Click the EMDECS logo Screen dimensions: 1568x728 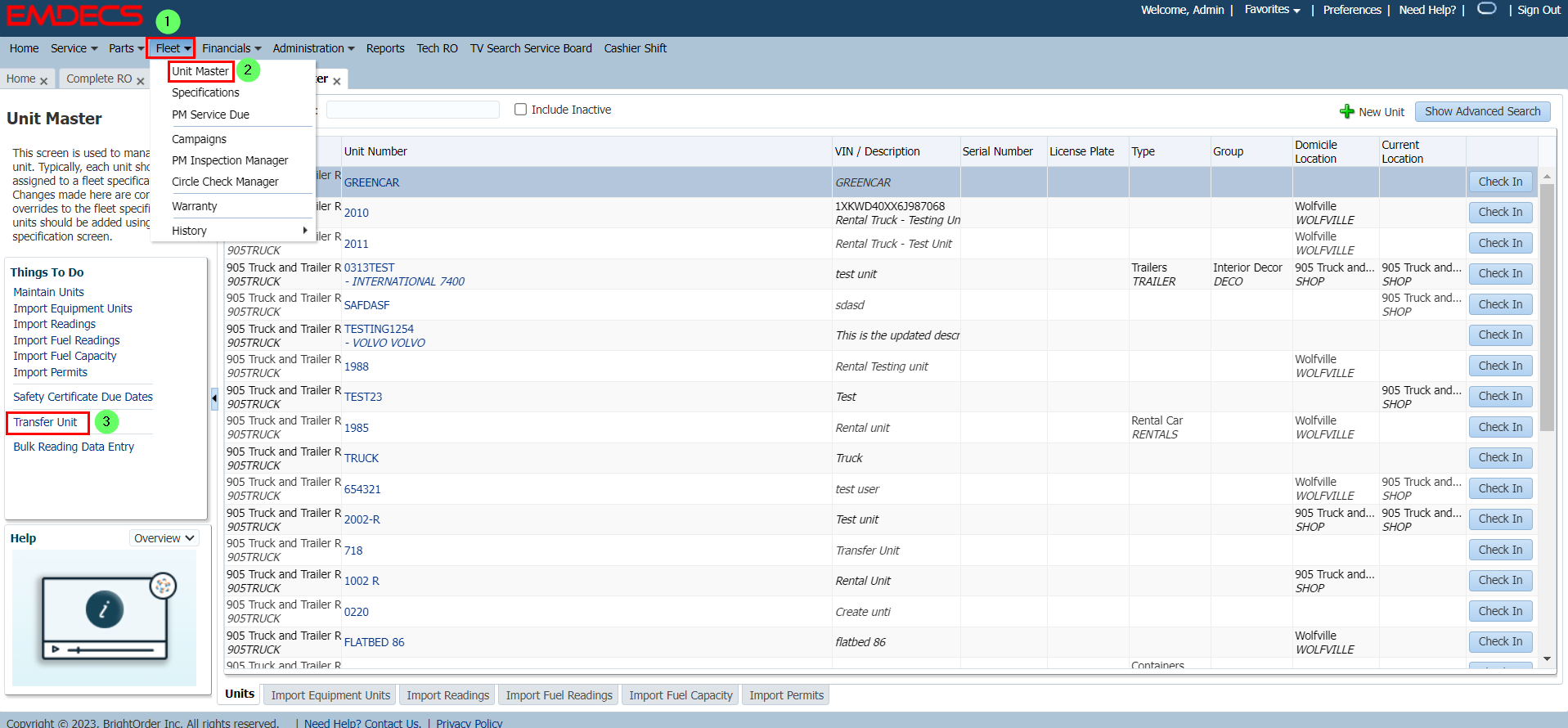(74, 16)
